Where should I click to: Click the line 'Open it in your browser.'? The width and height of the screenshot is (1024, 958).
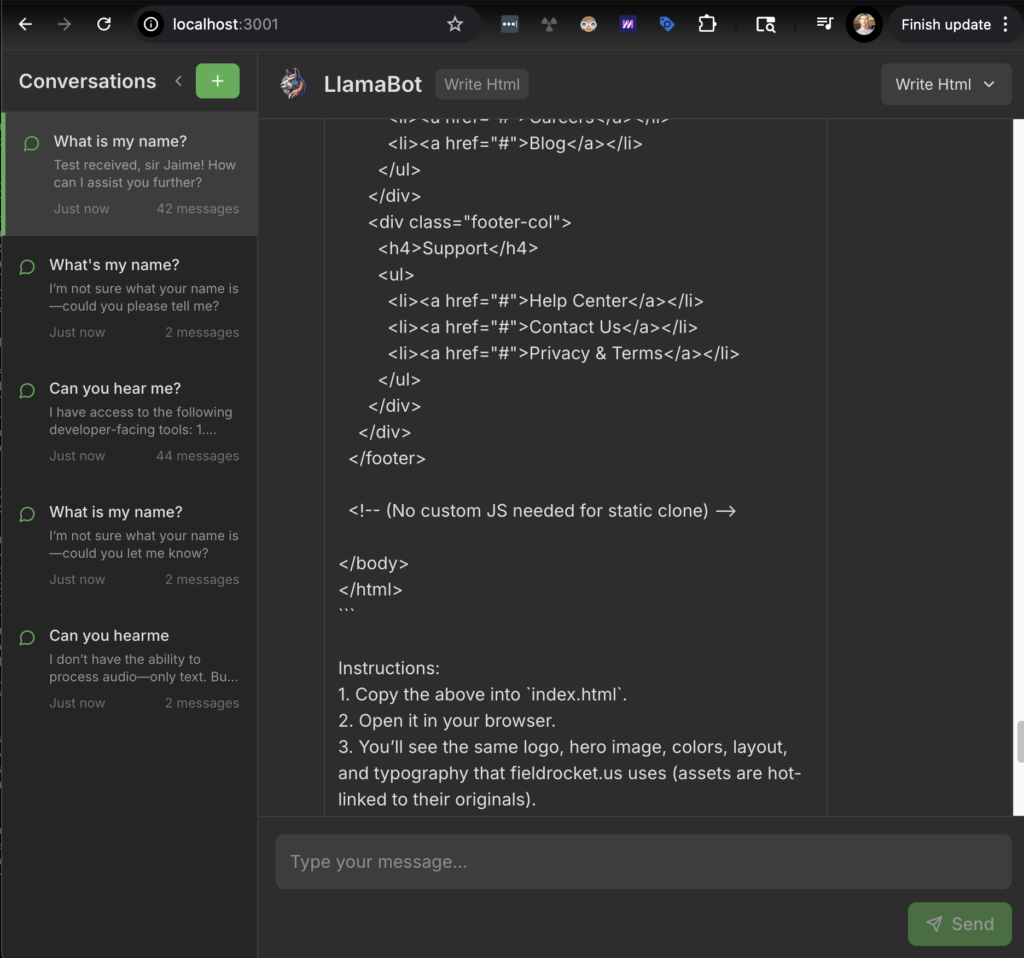(447, 720)
